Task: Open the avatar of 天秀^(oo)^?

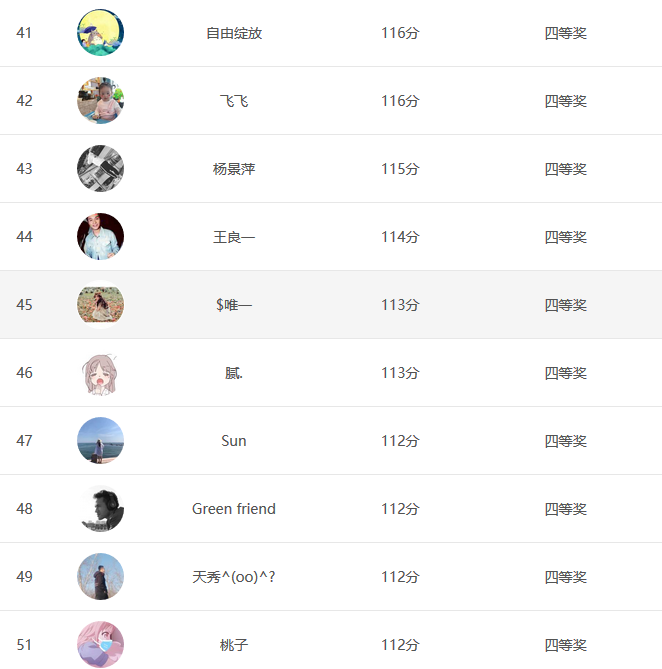Action: click(x=100, y=577)
